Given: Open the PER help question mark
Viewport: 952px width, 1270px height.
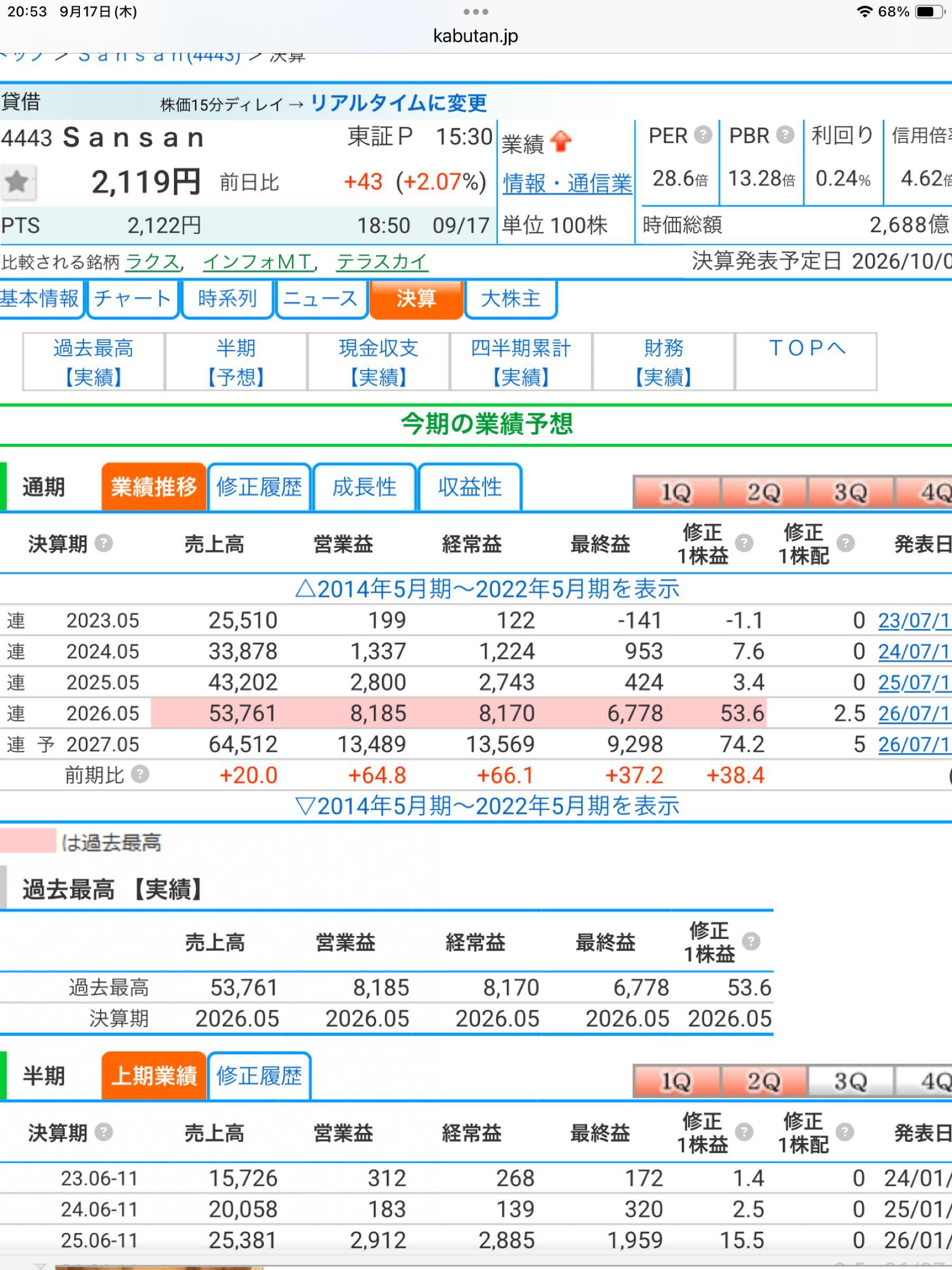Looking at the screenshot, I should 703,135.
